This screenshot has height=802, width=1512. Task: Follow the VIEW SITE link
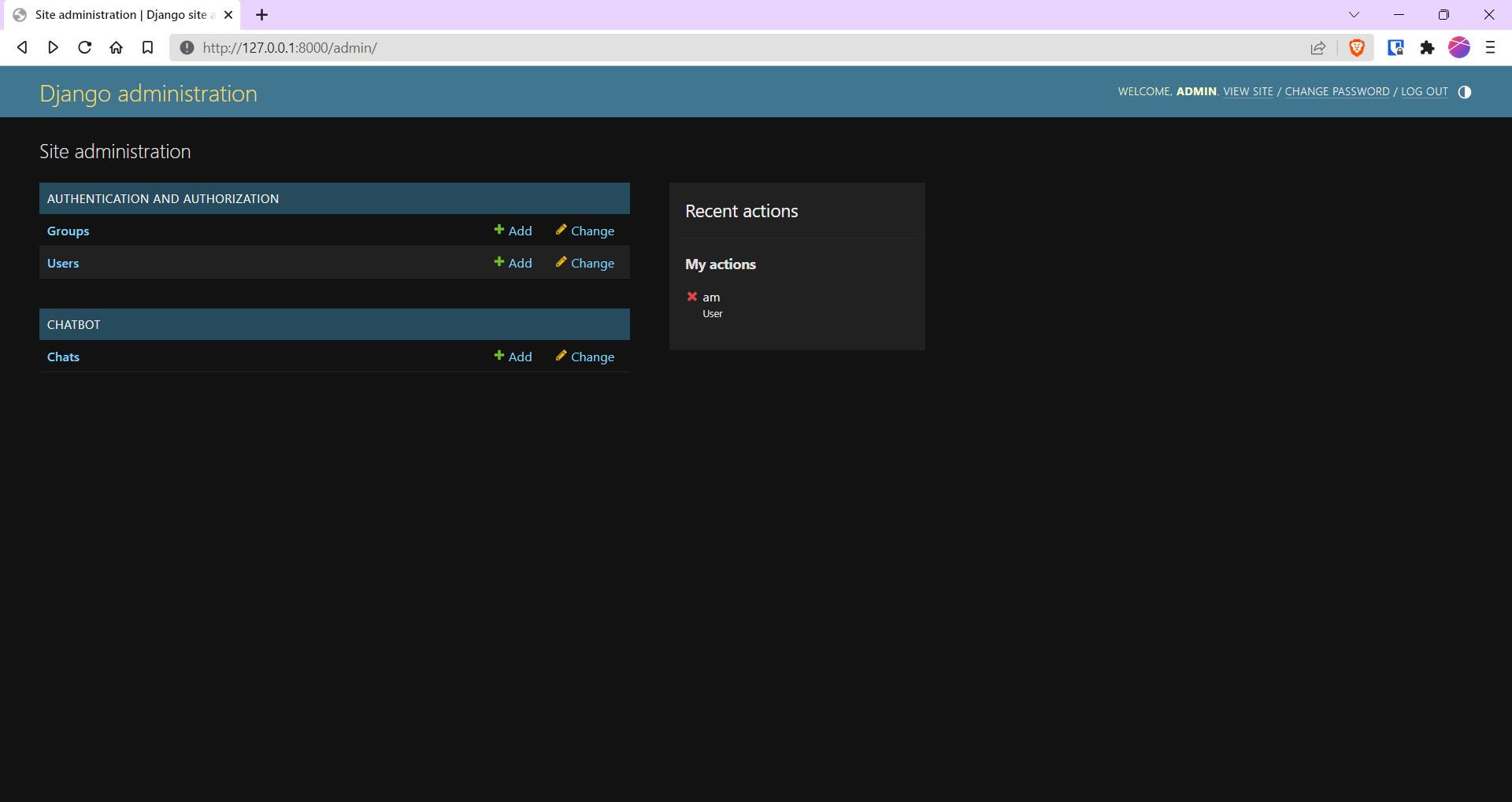pyautogui.click(x=1248, y=91)
